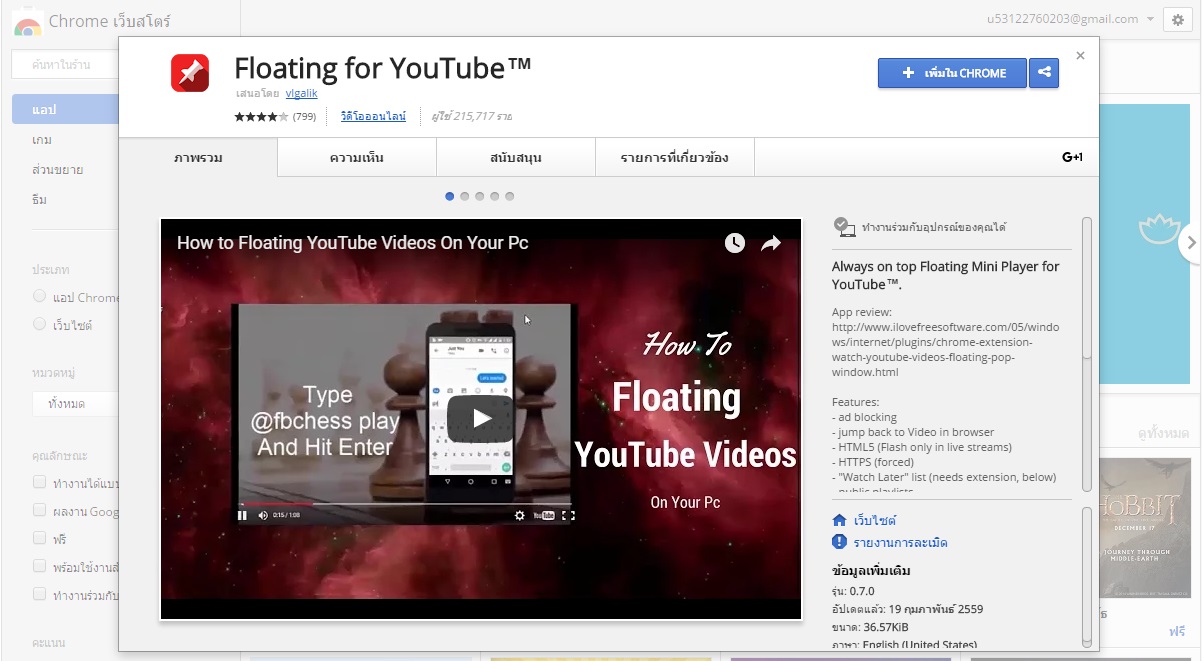This screenshot has width=1203, height=661.
Task: Click the Chrome Web Store logo
Action: (x=28, y=24)
